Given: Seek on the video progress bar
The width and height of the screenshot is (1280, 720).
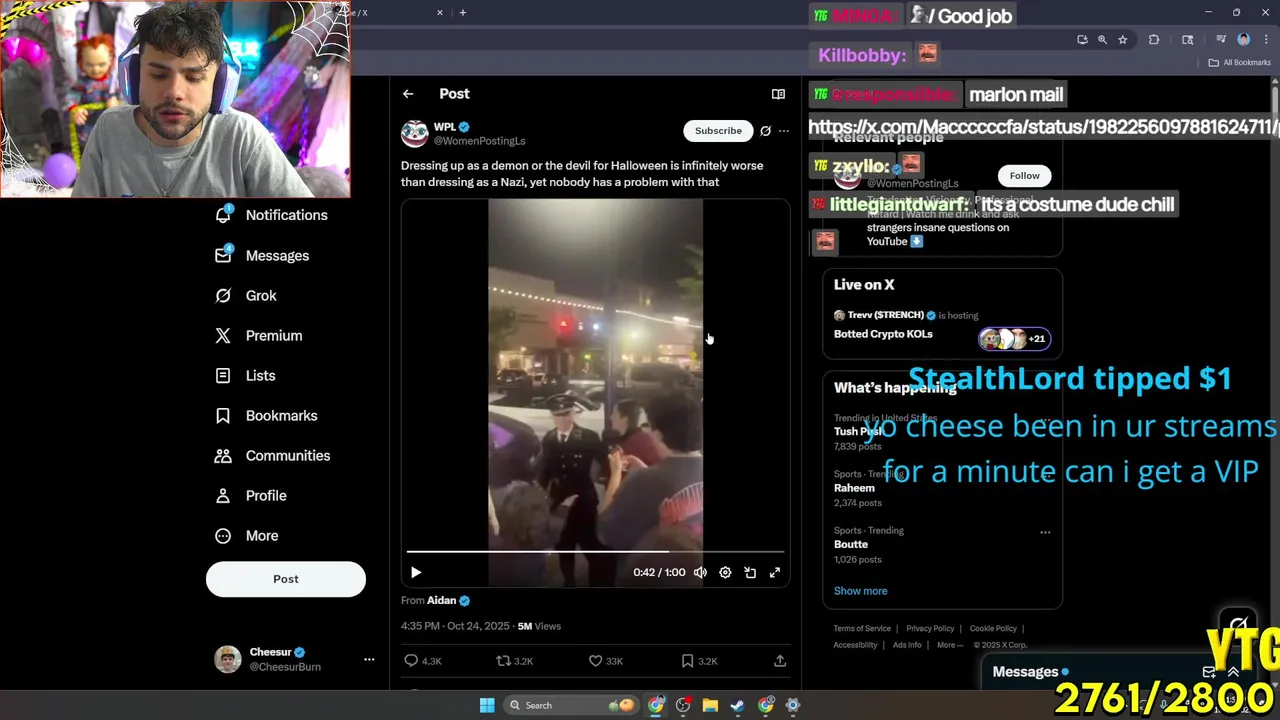Looking at the screenshot, I should pos(595,551).
